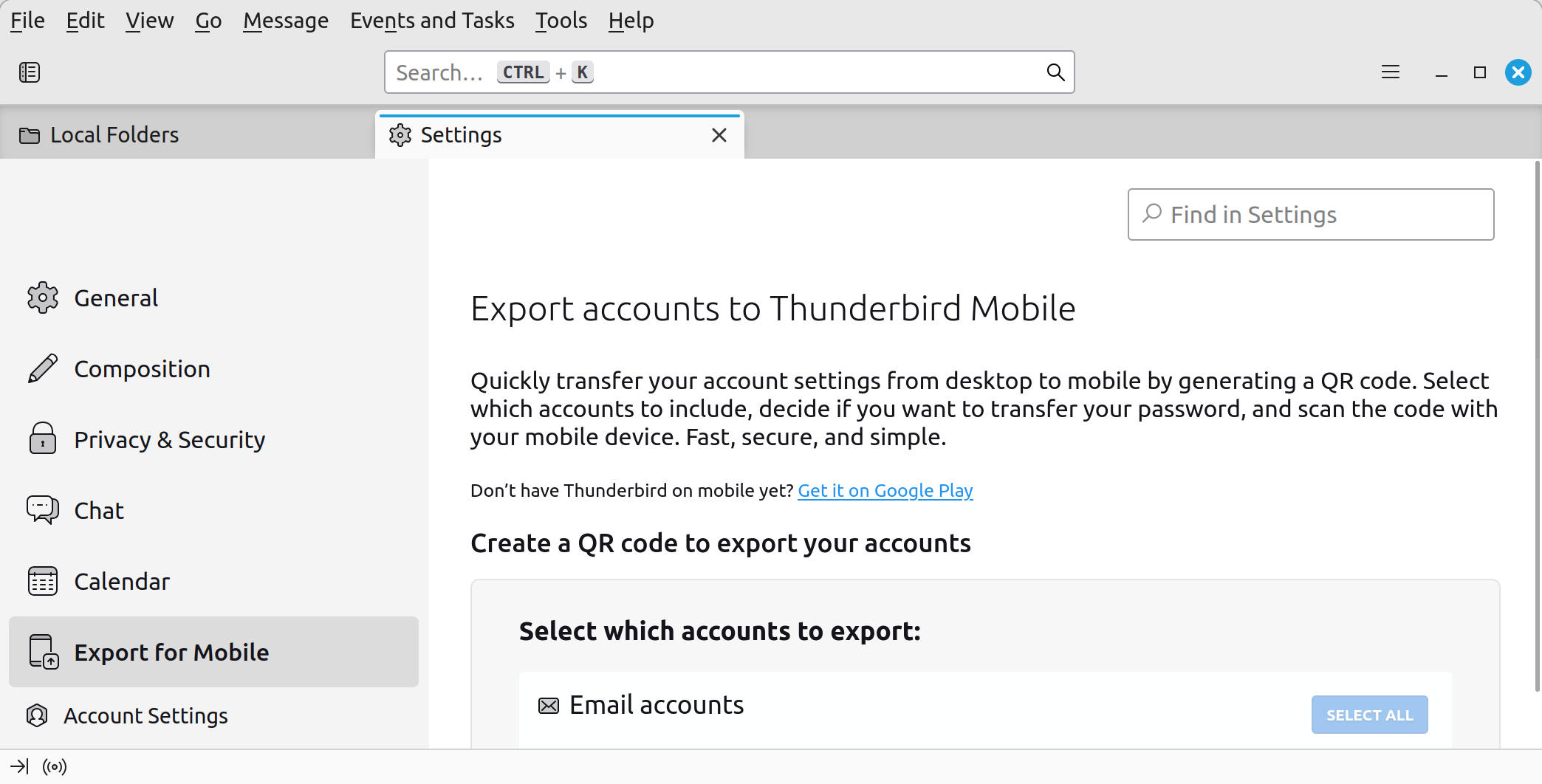Go to Privacy & Security settings
The width and height of the screenshot is (1542, 784).
coord(213,439)
